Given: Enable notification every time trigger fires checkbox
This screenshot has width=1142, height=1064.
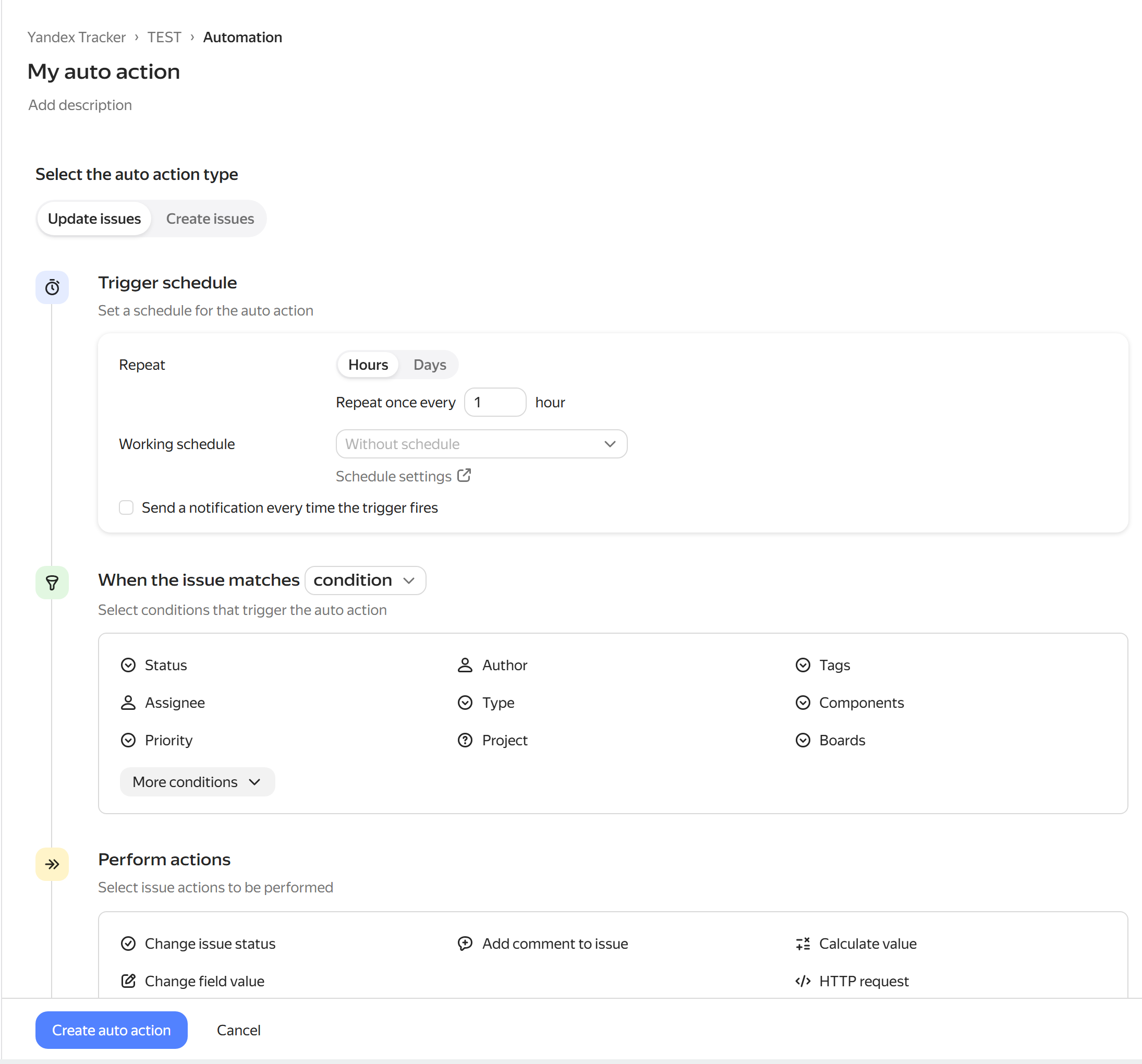Looking at the screenshot, I should 126,507.
